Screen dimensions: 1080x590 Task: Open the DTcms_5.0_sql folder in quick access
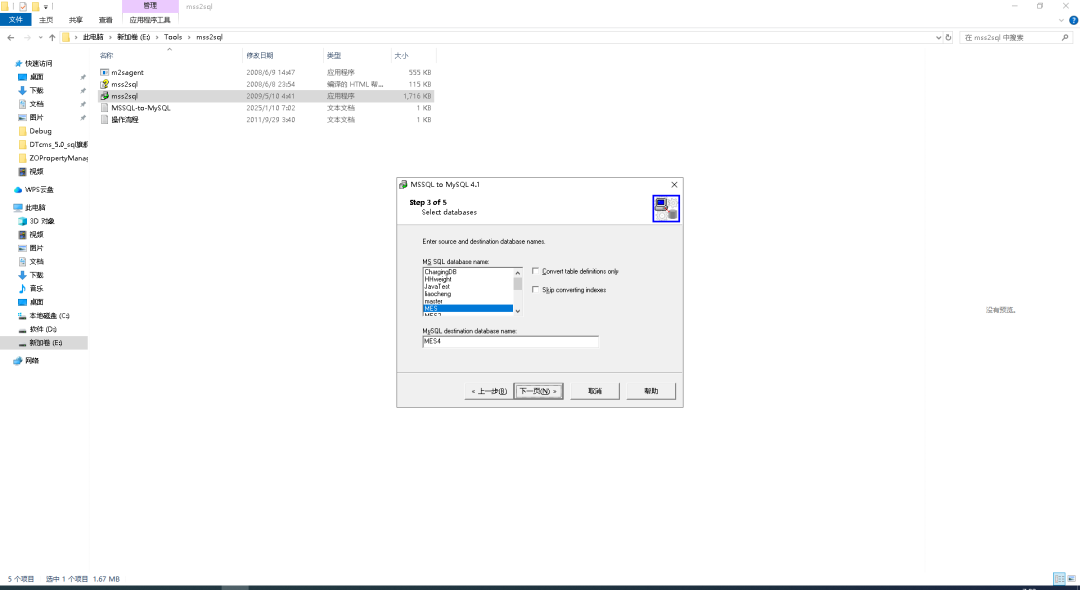(x=53, y=145)
